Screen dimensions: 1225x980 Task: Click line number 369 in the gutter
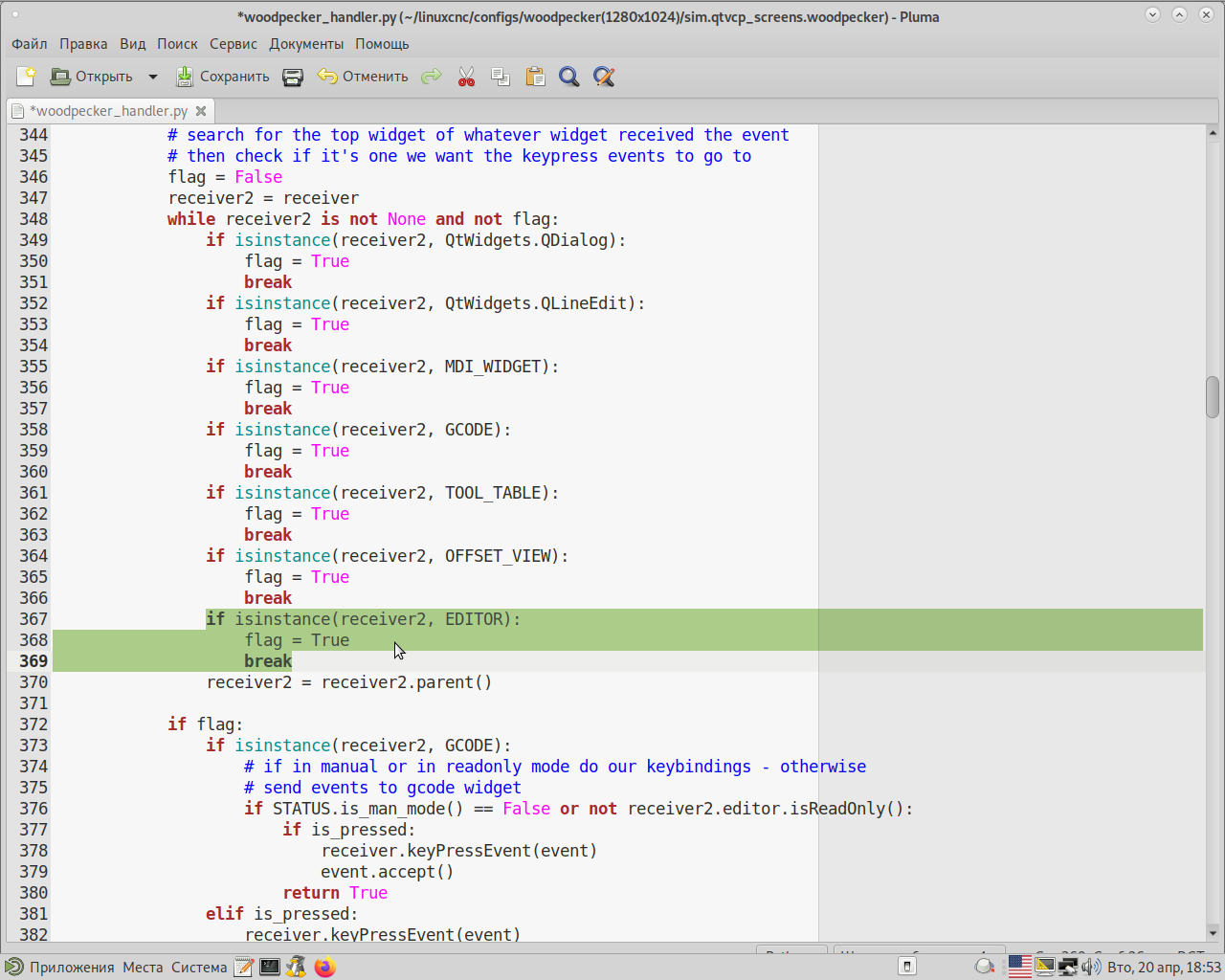[x=33, y=661]
